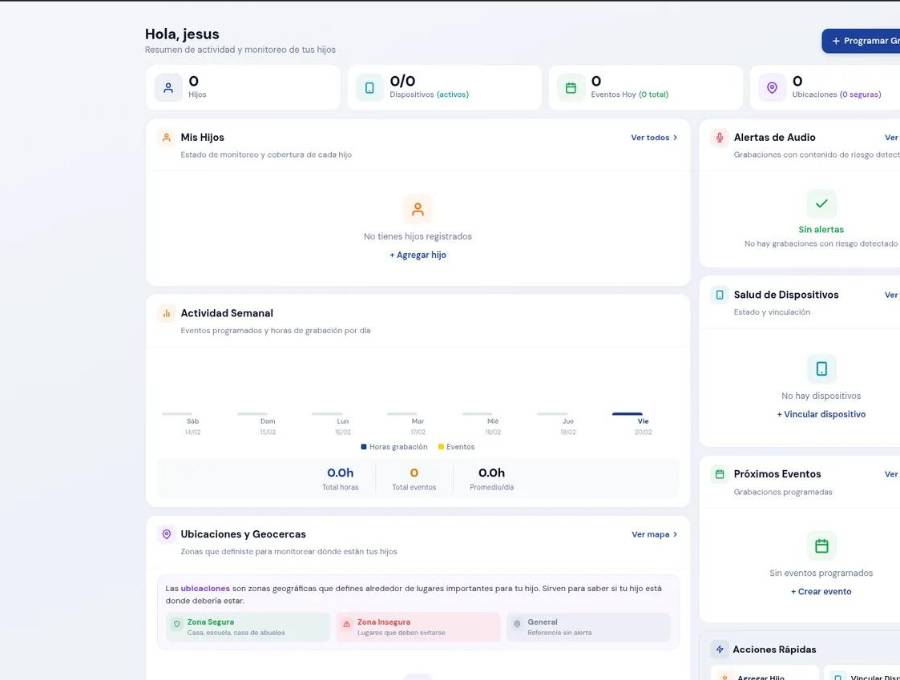
Task: Click the chevron next to 'Ver todos'
Action: [x=675, y=138]
